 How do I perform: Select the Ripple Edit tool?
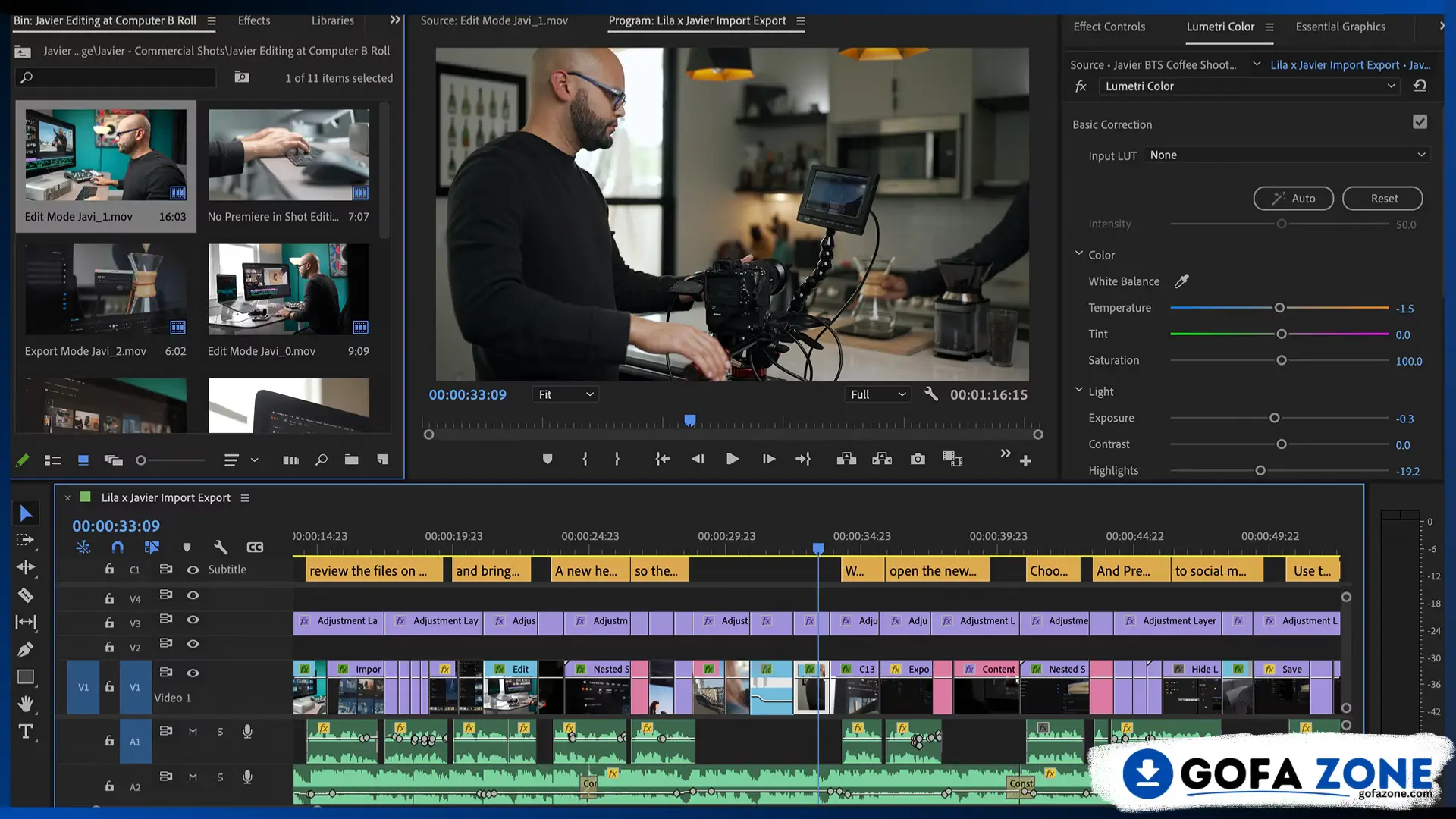tap(25, 567)
